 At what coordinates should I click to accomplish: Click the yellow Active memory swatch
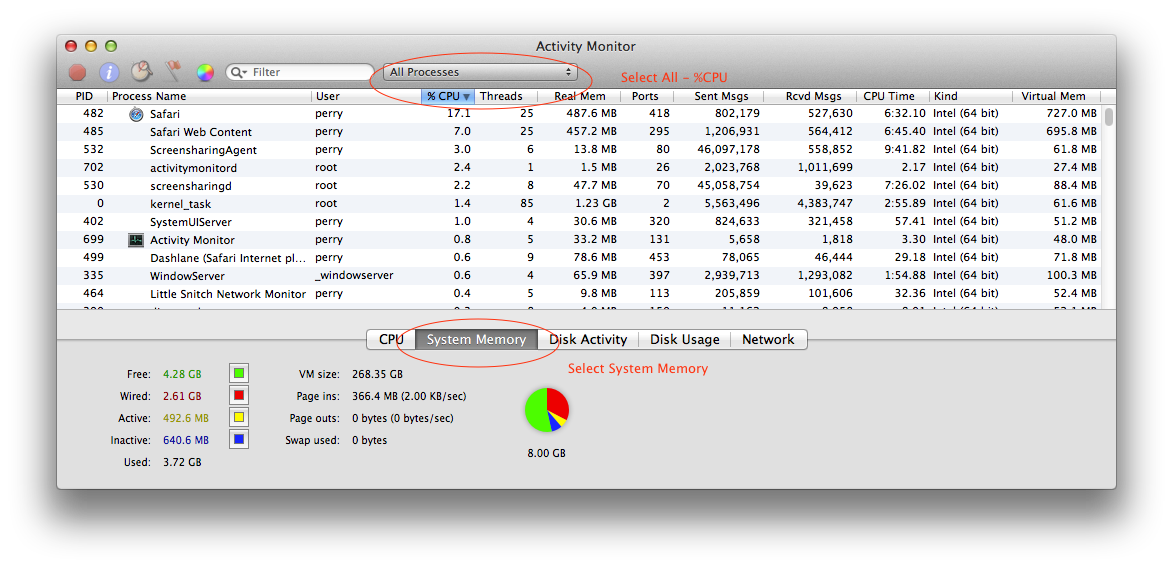pyautogui.click(x=239, y=418)
